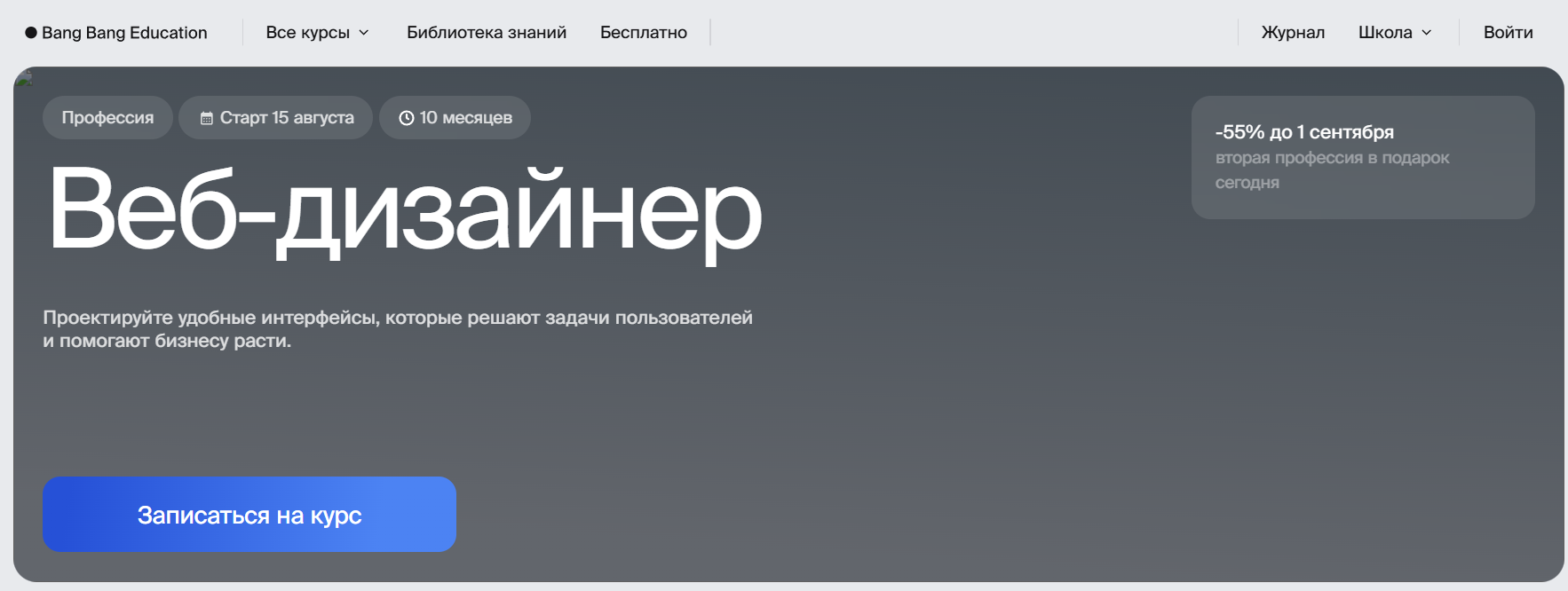The image size is (1568, 591).
Task: Click Войти to sign in
Action: [1508, 33]
